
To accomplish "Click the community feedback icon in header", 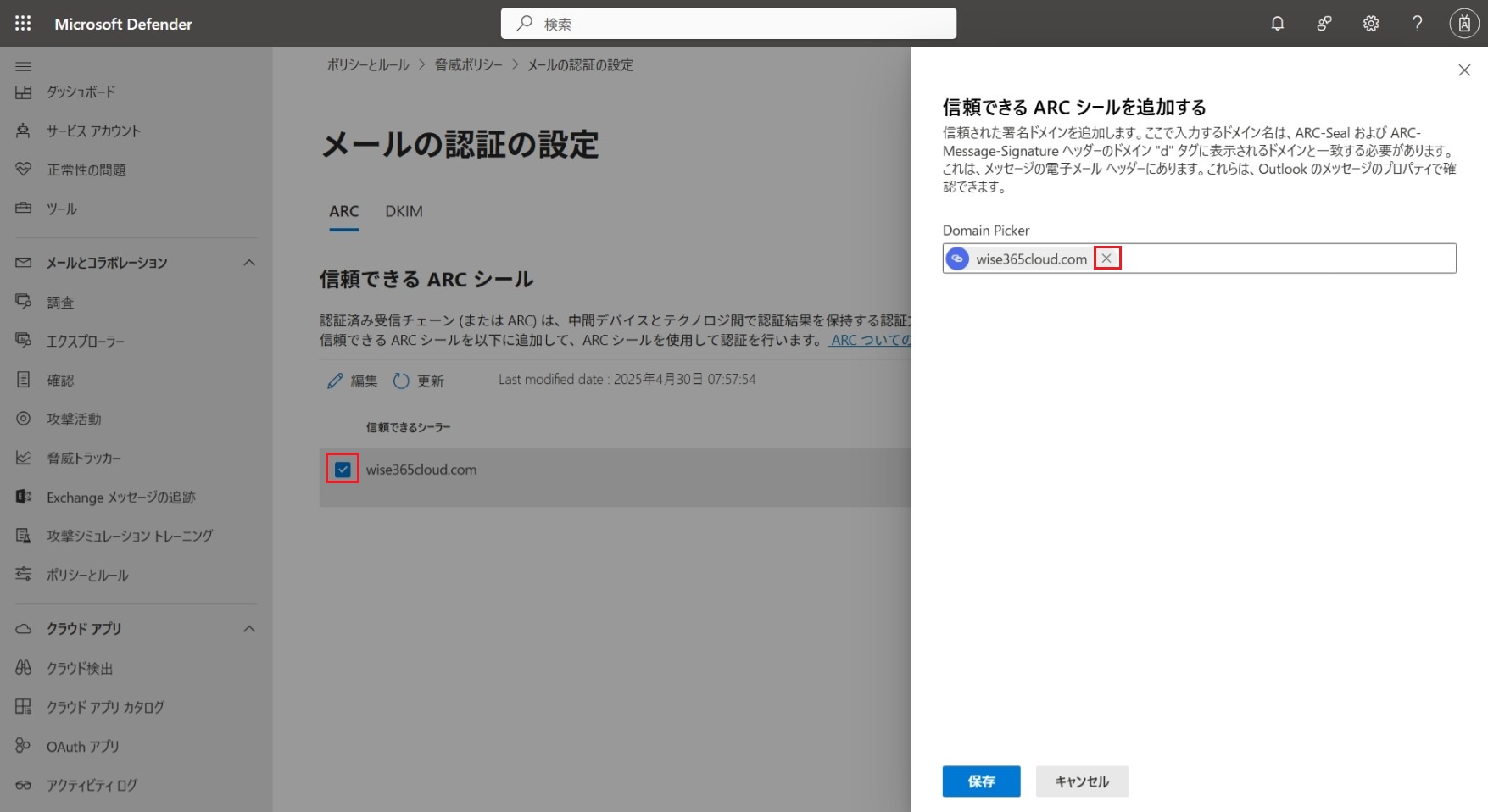I will [1324, 24].
